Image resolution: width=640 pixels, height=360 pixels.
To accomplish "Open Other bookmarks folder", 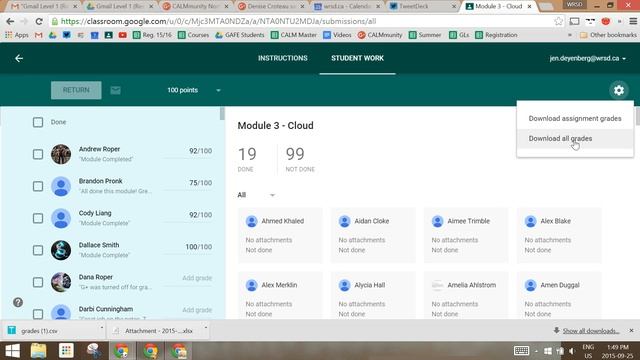I will tap(608, 35).
